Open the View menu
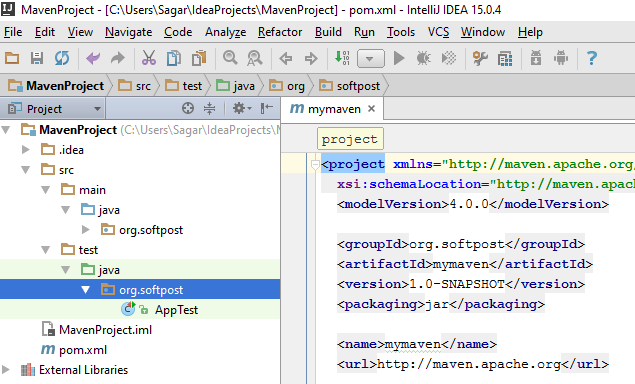 [x=80, y=32]
